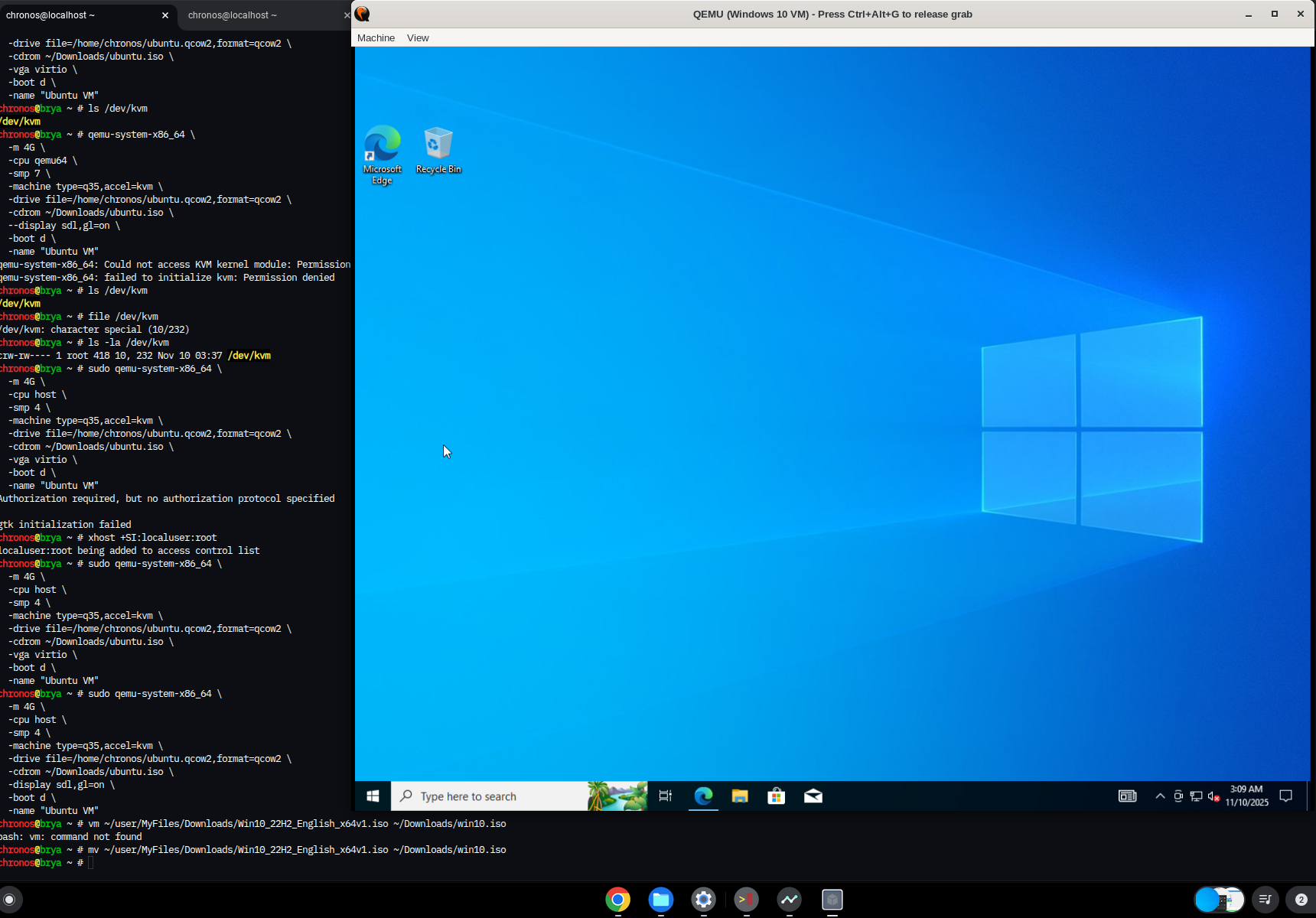The image size is (1316, 918).
Task: Click the '-smp 7' terminal line
Action: [x=30, y=174]
